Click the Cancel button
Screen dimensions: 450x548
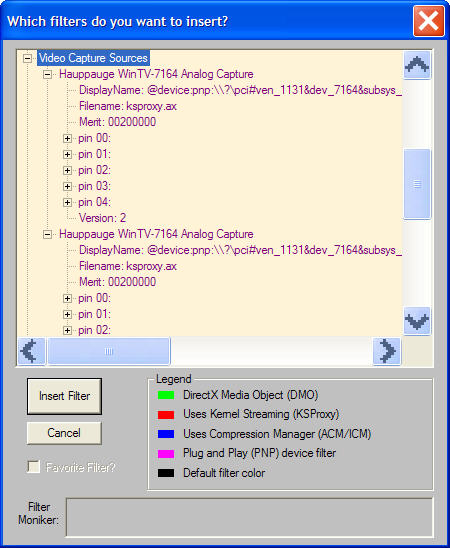pos(64,433)
